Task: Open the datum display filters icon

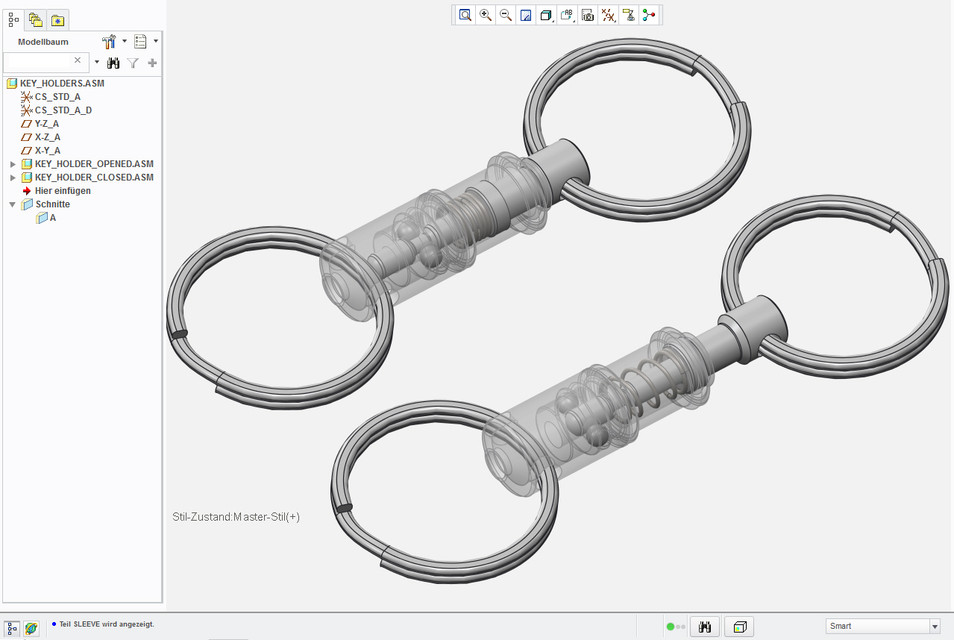Action: (608, 15)
